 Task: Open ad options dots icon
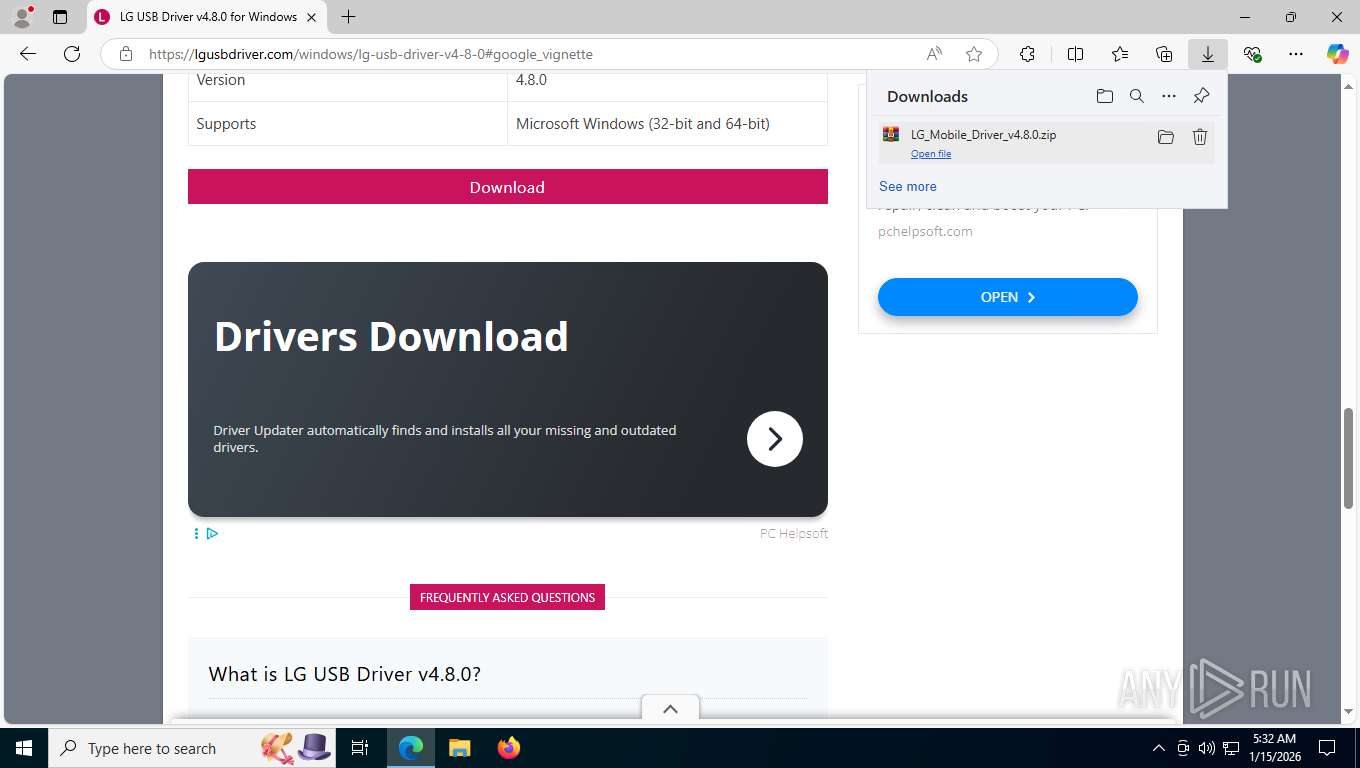196,534
